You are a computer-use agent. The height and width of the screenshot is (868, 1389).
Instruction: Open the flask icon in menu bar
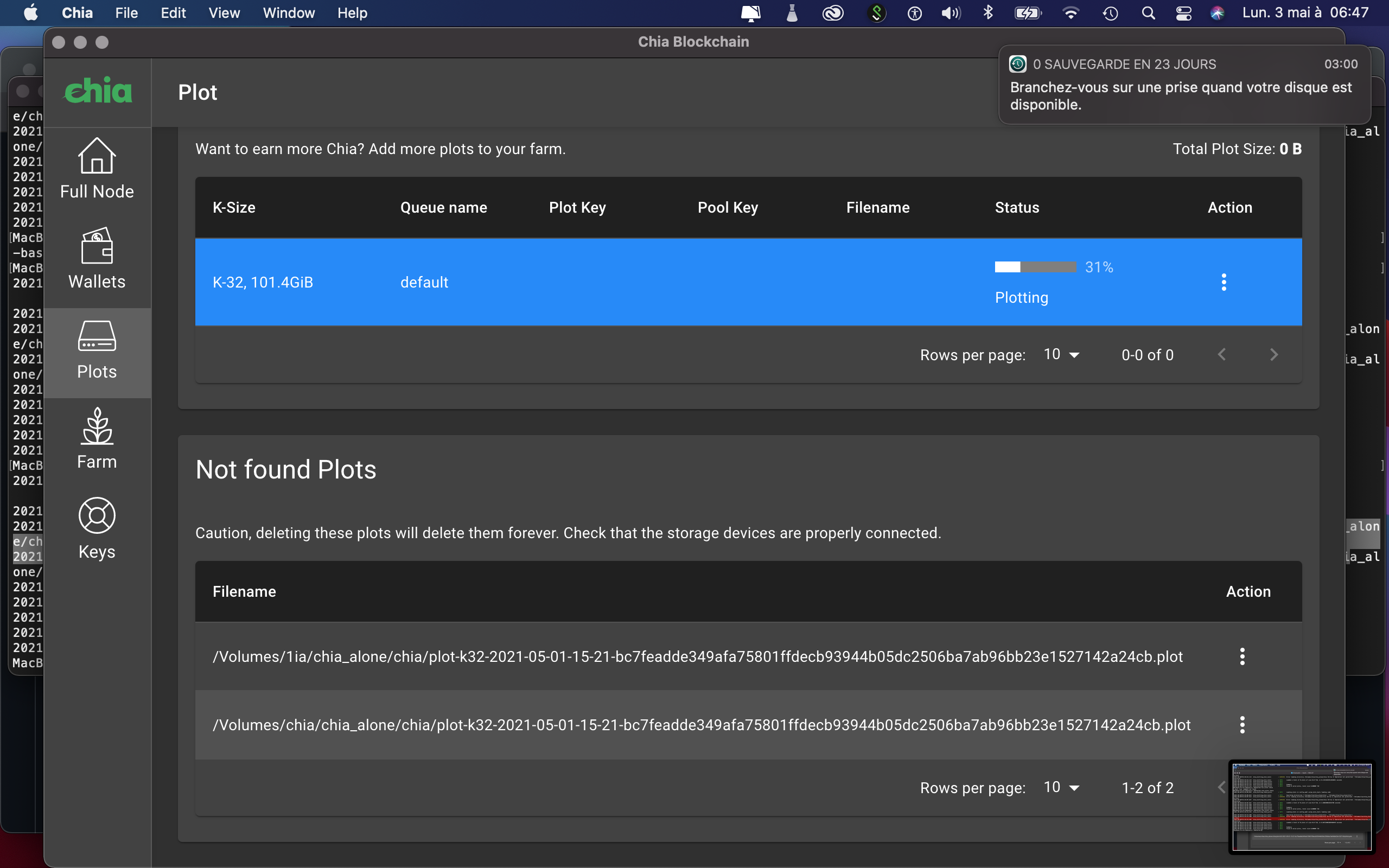point(792,12)
